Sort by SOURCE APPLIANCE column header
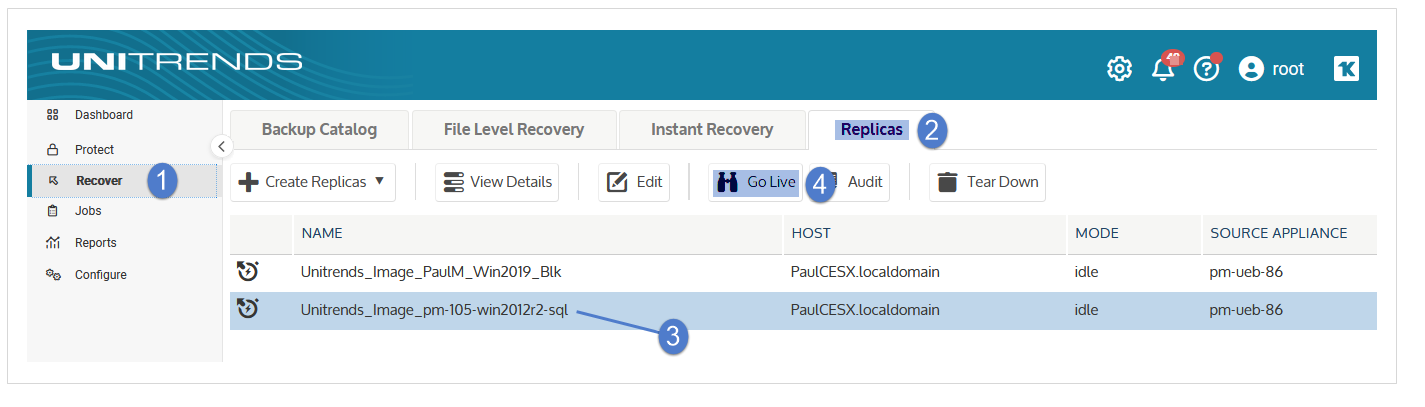1425x407 pixels. (1279, 233)
